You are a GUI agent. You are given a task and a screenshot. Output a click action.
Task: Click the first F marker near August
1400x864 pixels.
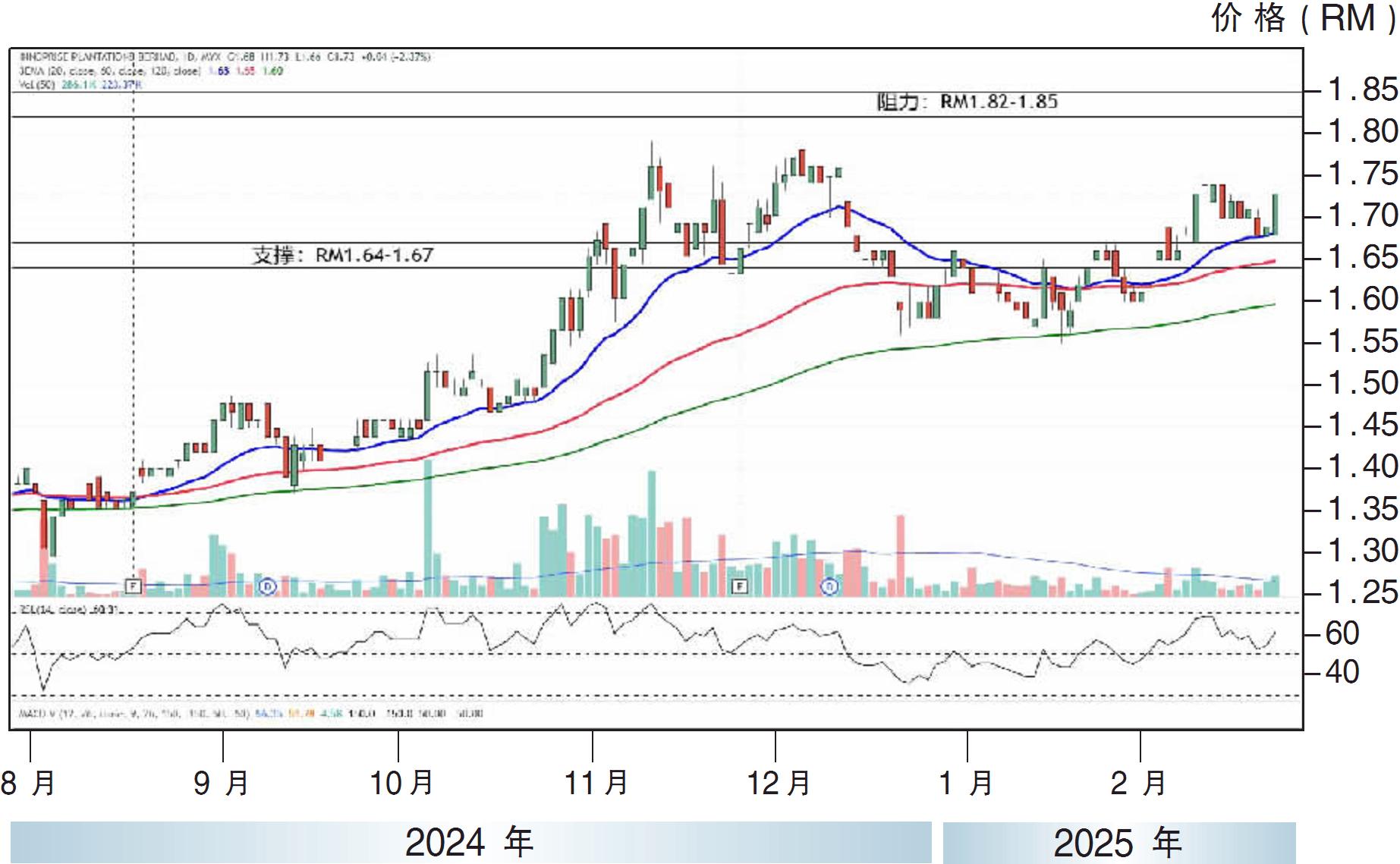(x=133, y=586)
